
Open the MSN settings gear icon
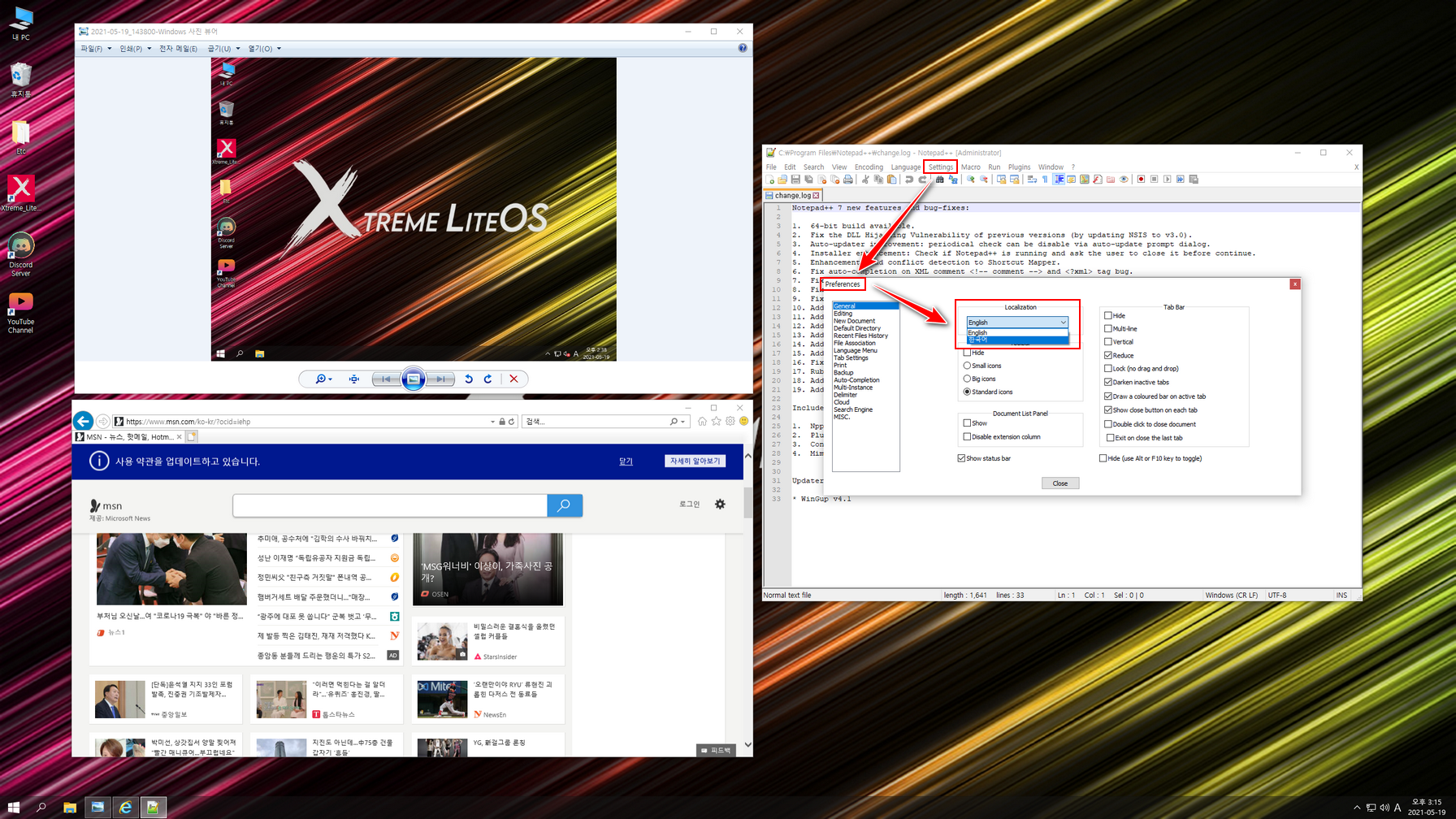point(720,504)
